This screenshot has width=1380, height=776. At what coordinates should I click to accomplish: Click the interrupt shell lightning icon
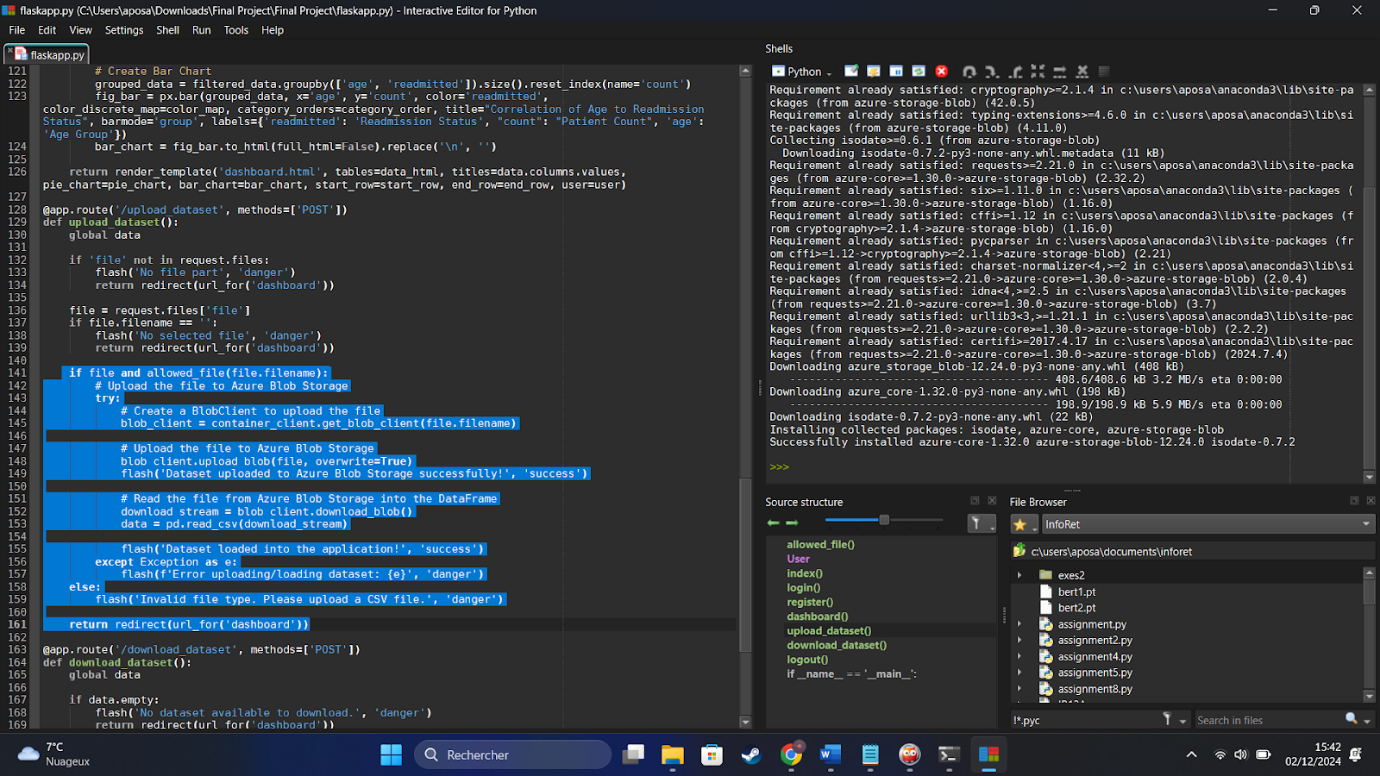(x=874, y=72)
